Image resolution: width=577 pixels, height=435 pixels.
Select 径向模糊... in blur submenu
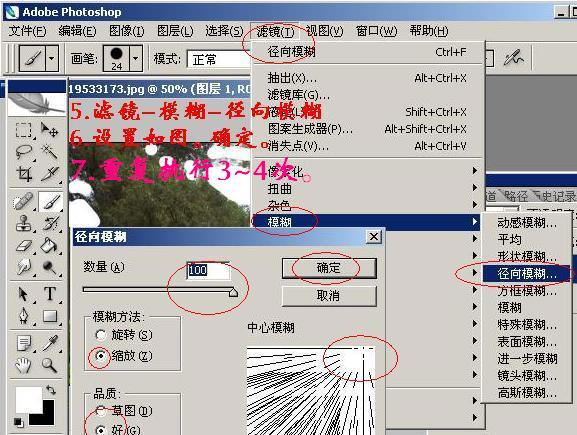click(x=527, y=273)
